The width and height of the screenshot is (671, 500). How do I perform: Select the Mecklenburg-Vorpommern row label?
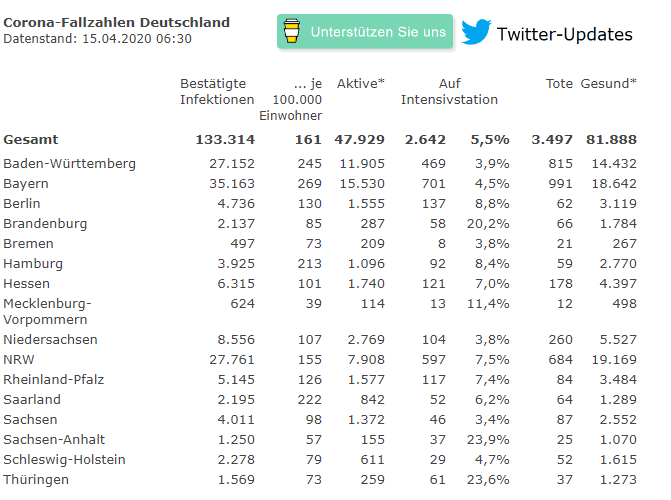(47, 311)
